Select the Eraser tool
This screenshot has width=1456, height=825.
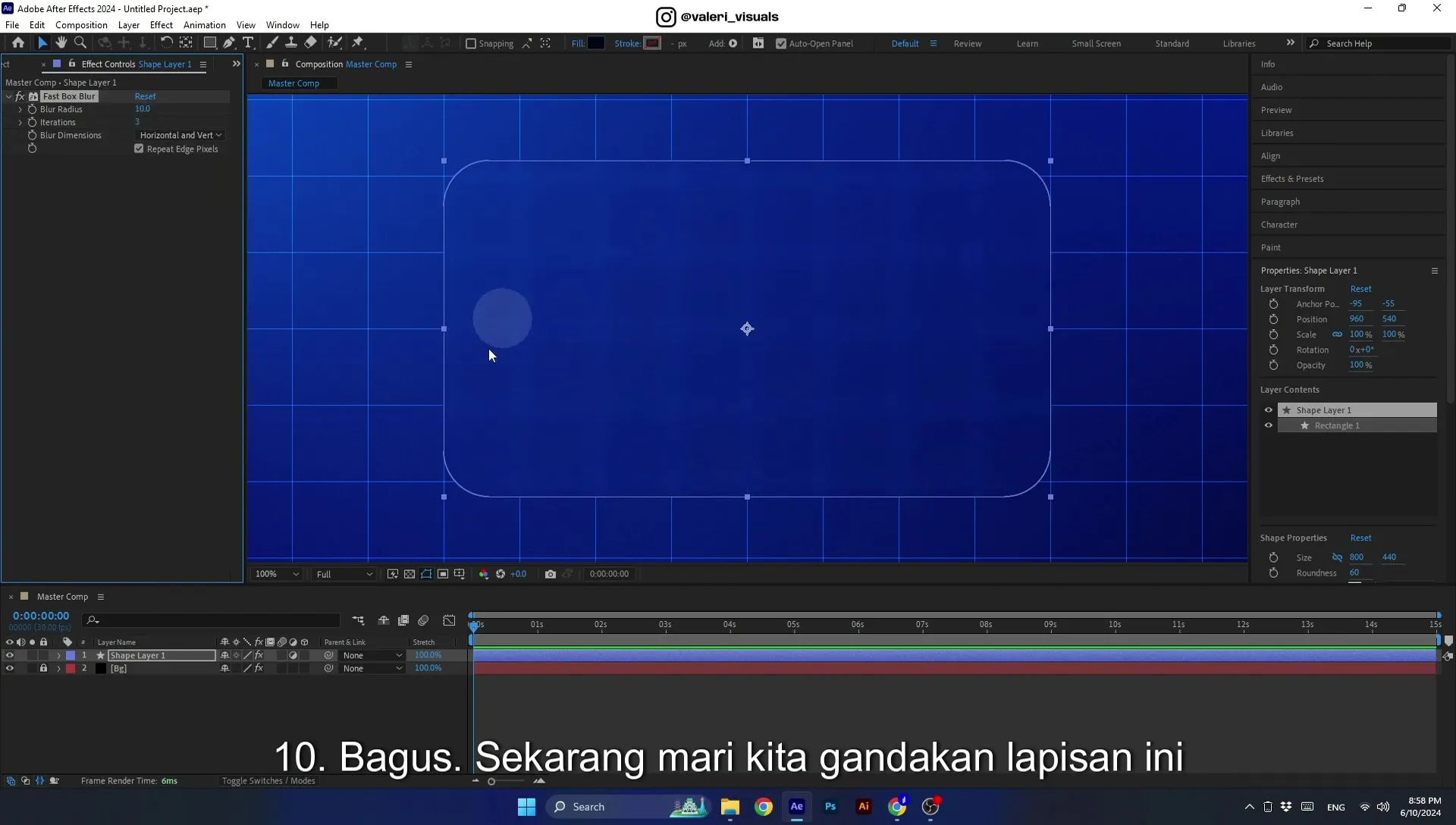(310, 43)
